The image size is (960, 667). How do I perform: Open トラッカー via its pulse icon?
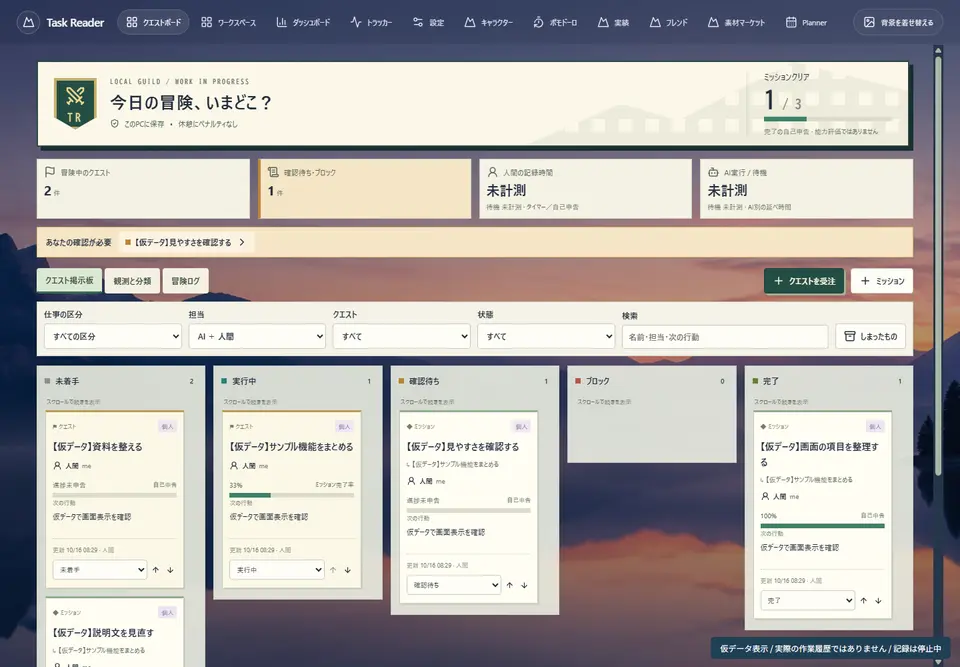click(356, 23)
